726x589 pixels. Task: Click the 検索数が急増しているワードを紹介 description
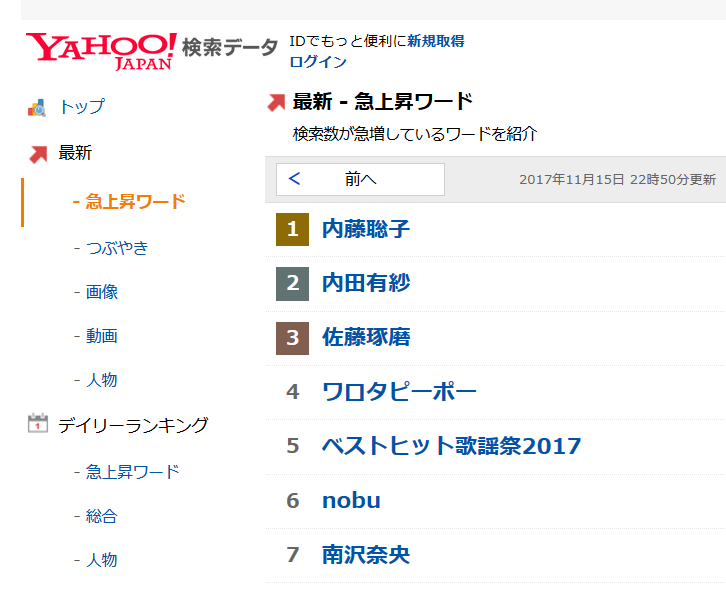pos(415,134)
